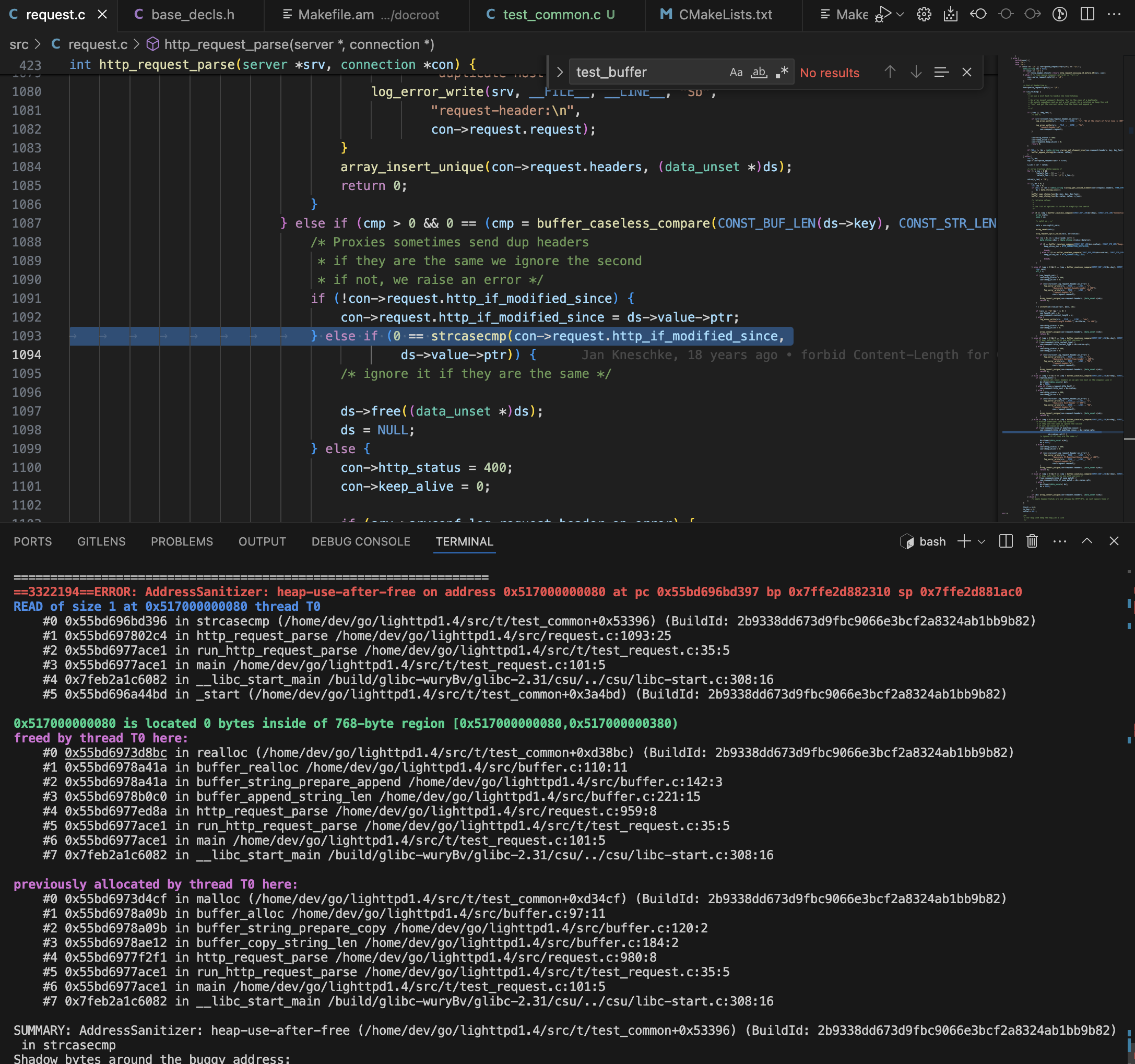Kill the terminal with the trash icon
Screen dimensions: 1135x1064
click(x=1031, y=541)
